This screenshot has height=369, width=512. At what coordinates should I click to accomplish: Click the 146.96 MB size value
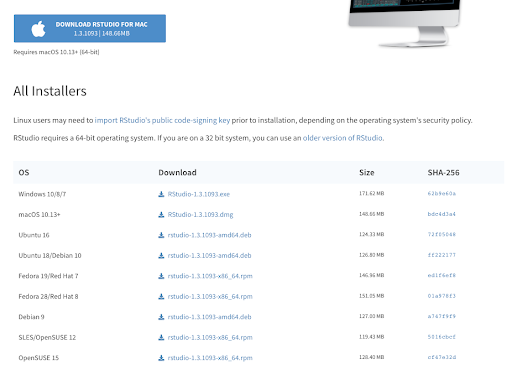(372, 275)
